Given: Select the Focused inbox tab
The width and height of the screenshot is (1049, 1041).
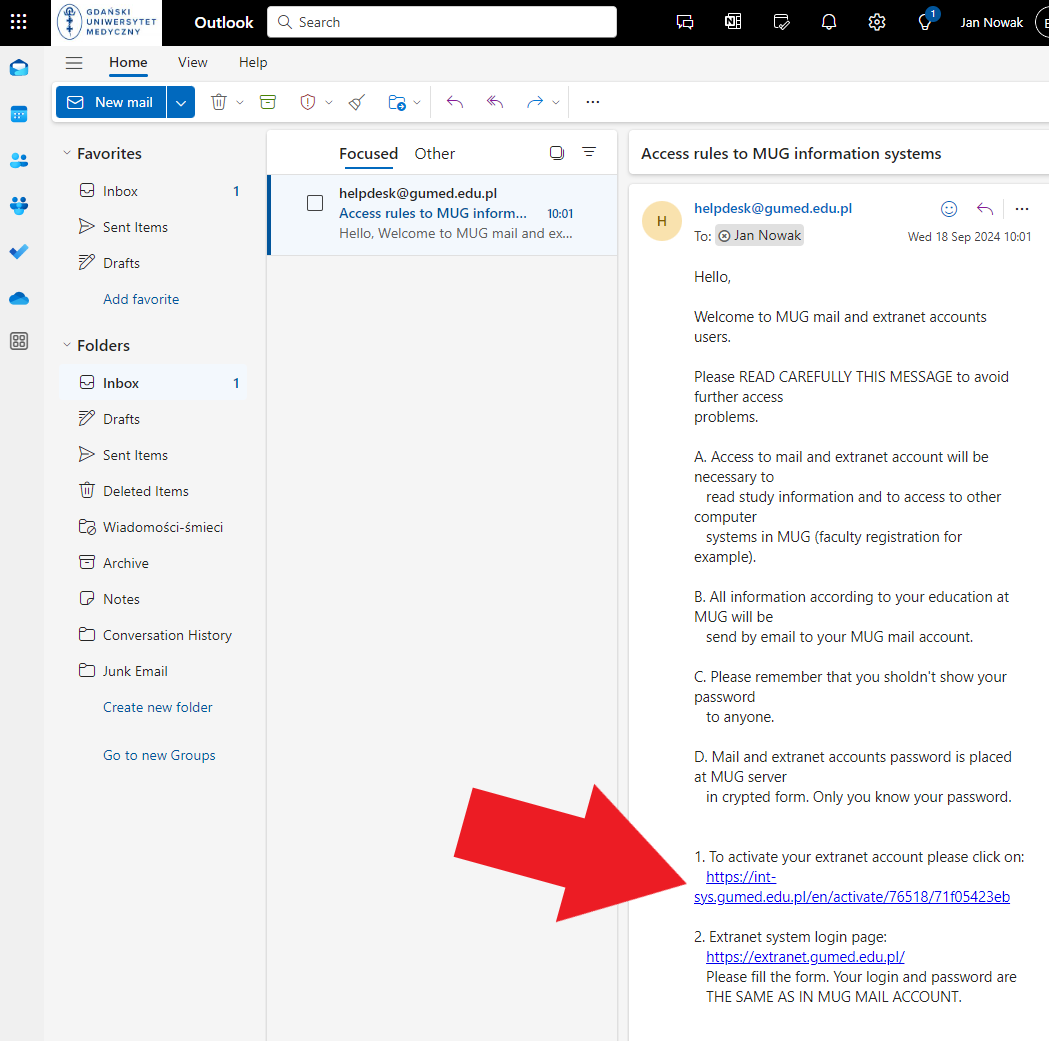Looking at the screenshot, I should coord(369,153).
